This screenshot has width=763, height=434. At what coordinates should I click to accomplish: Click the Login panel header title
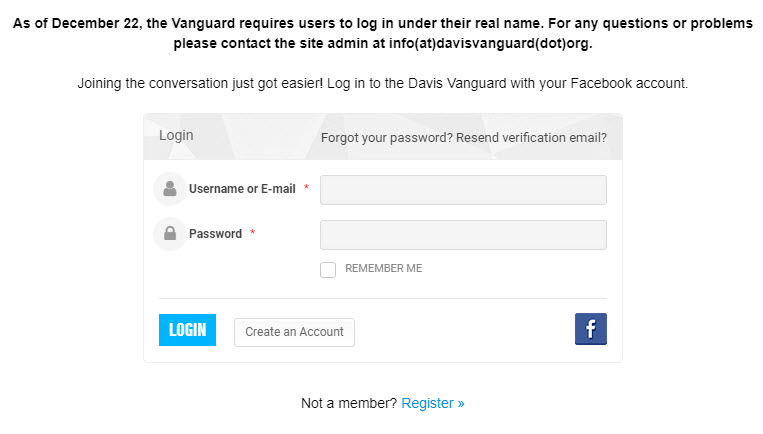pyautogui.click(x=176, y=136)
